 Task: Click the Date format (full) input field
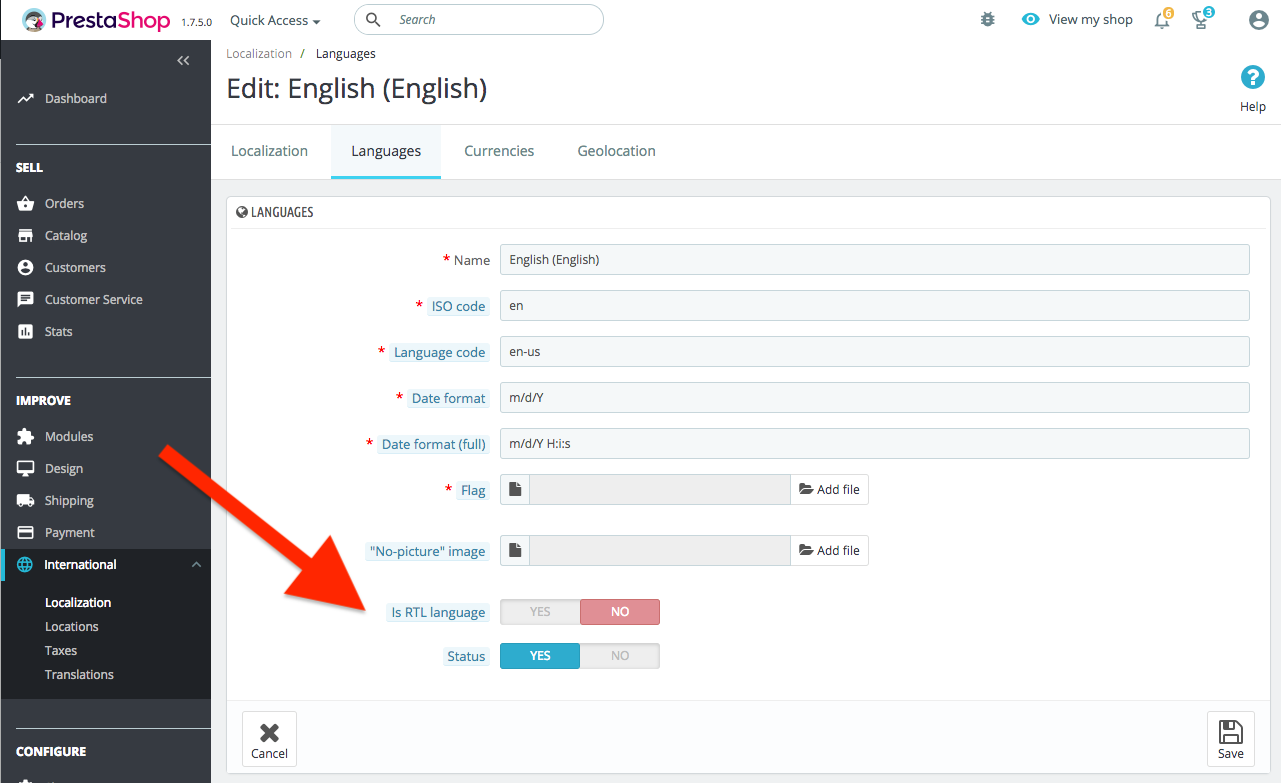(x=875, y=444)
